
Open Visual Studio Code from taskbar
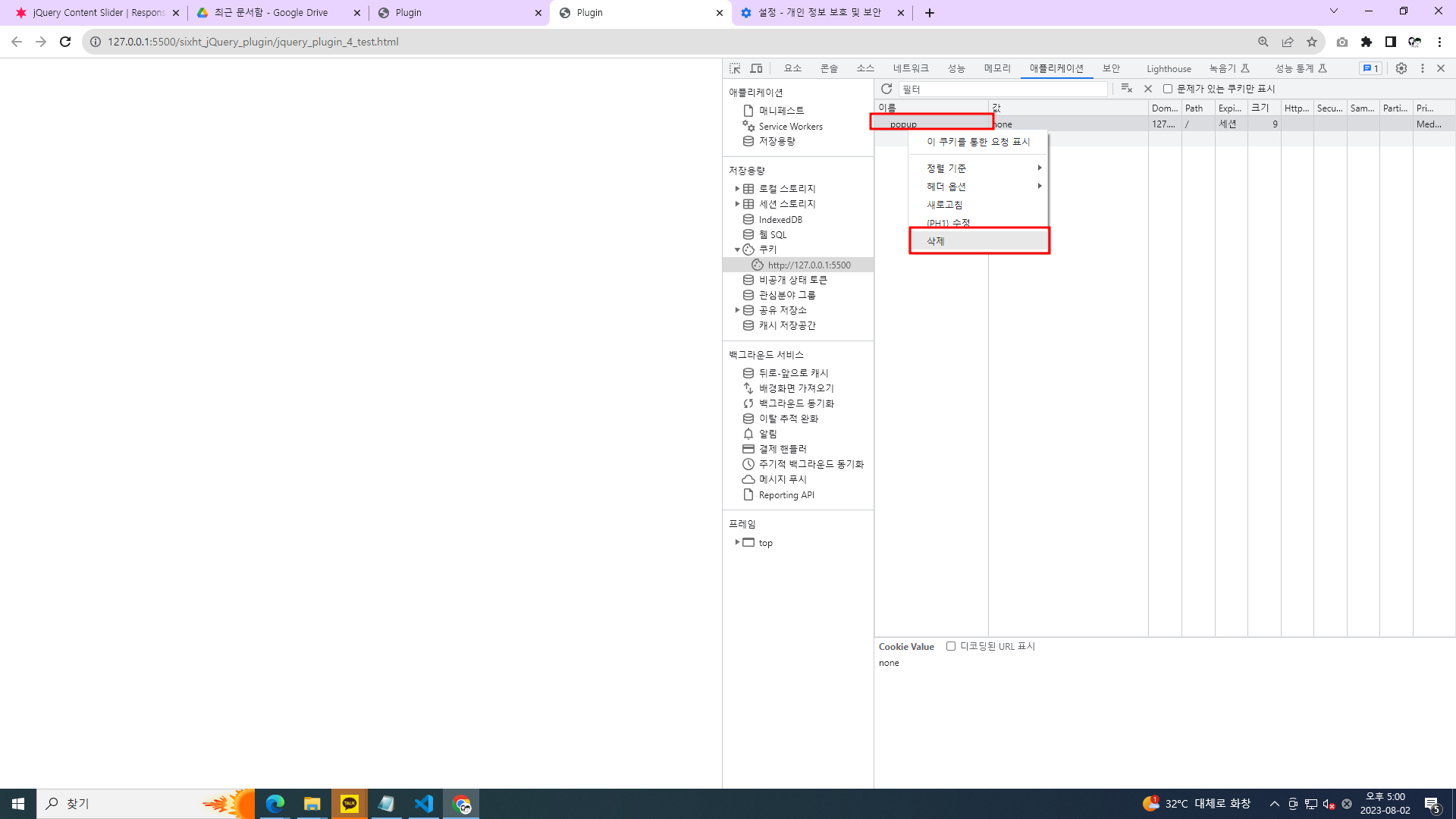coord(424,803)
